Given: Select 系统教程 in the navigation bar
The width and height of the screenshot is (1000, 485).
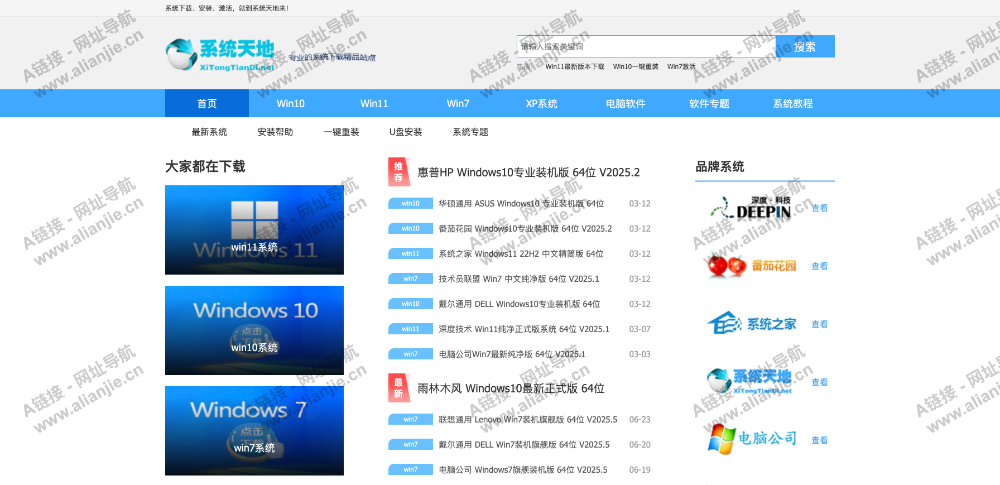Looking at the screenshot, I should [x=793, y=103].
